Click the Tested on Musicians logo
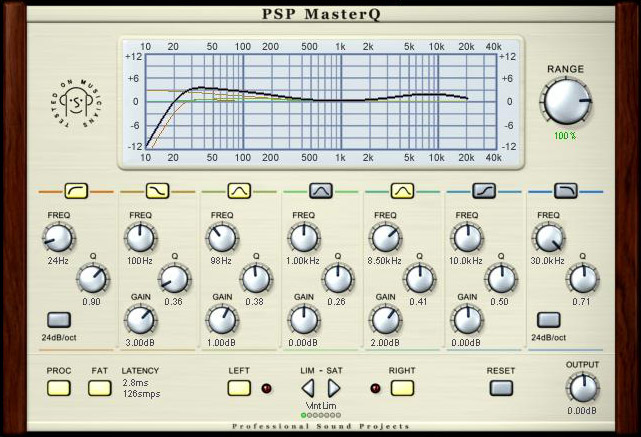Screen dimensions: 641x437 pos(76,103)
